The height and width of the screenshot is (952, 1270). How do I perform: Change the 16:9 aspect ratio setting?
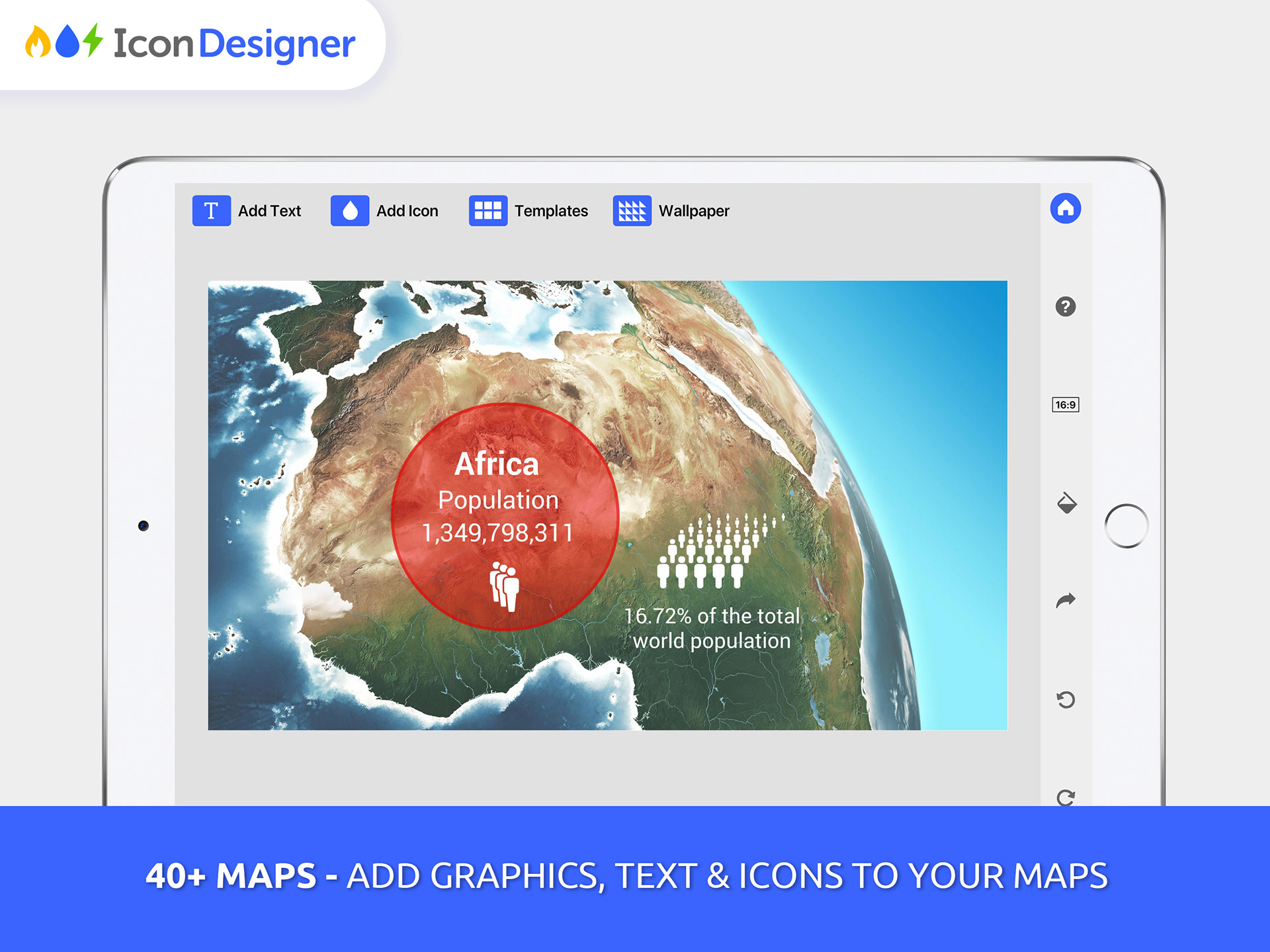[x=1065, y=405]
